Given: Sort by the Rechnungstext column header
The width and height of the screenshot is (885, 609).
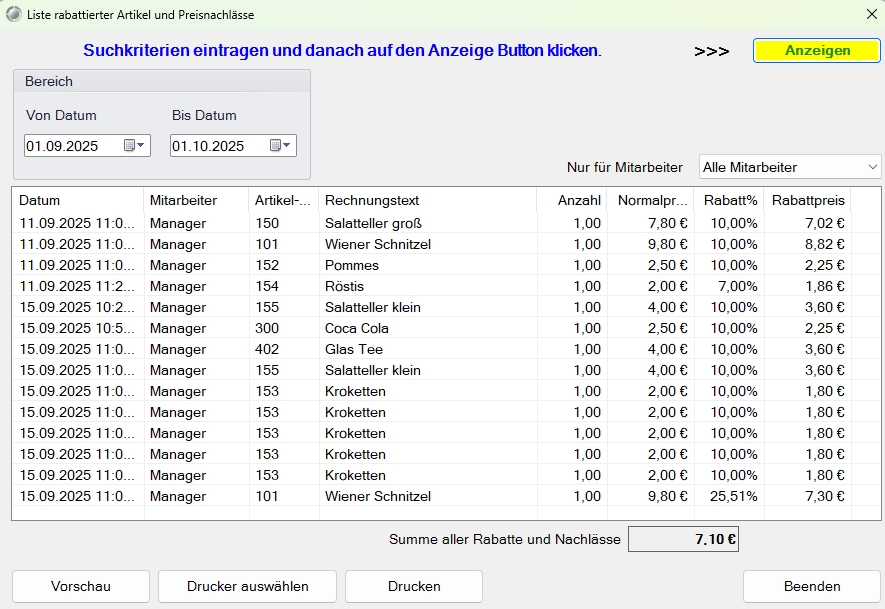Looking at the screenshot, I should click(427, 200).
